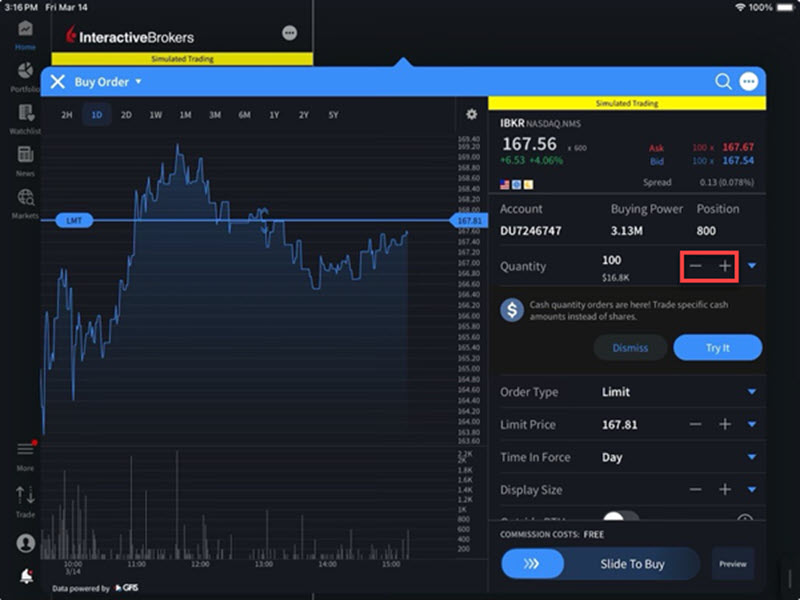Image resolution: width=800 pixels, height=600 pixels.
Task: Click the Limit Price value 167.81
Action: (619, 424)
